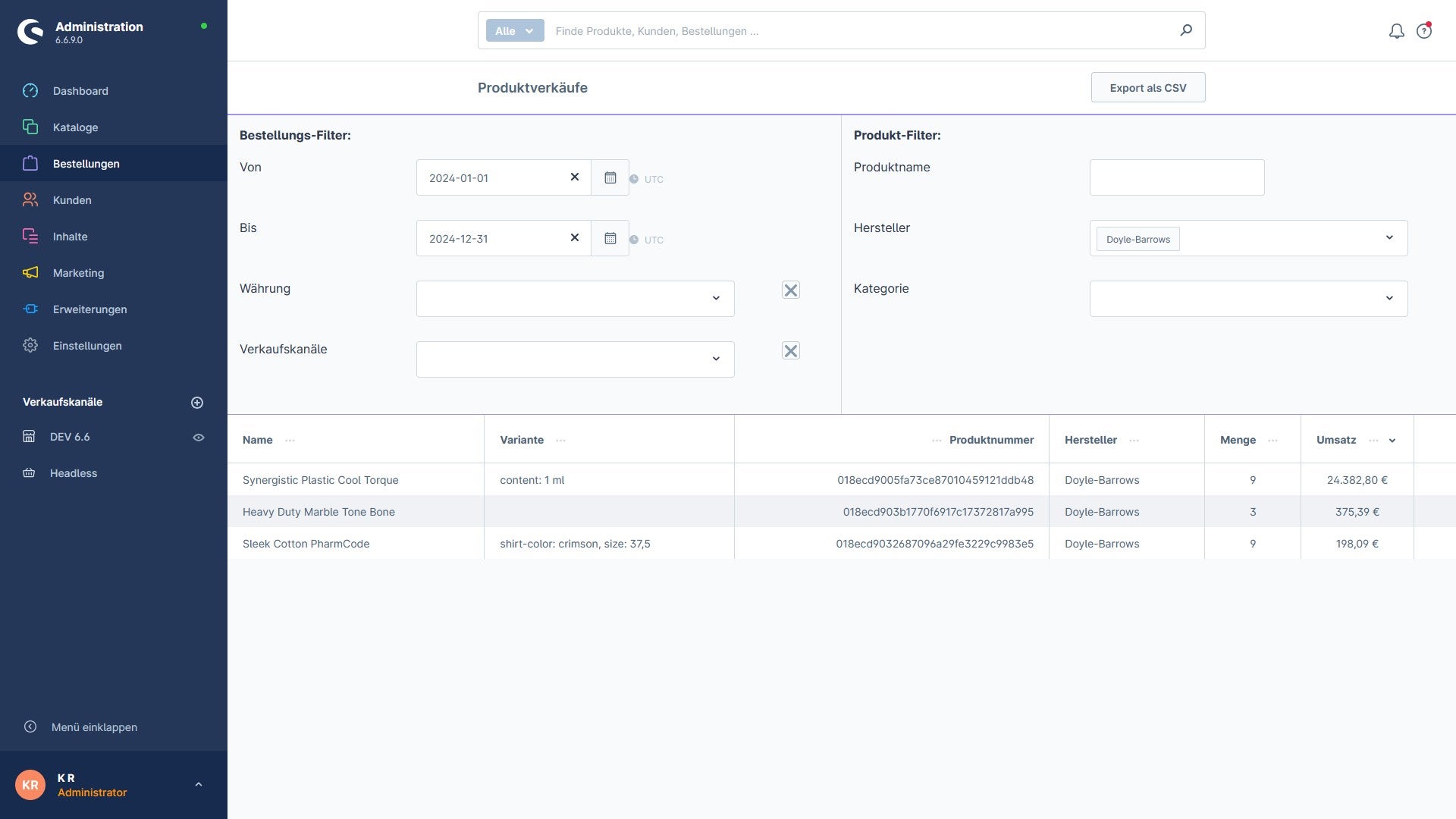
Task: Open the Kataloge section icon
Action: tap(29, 127)
